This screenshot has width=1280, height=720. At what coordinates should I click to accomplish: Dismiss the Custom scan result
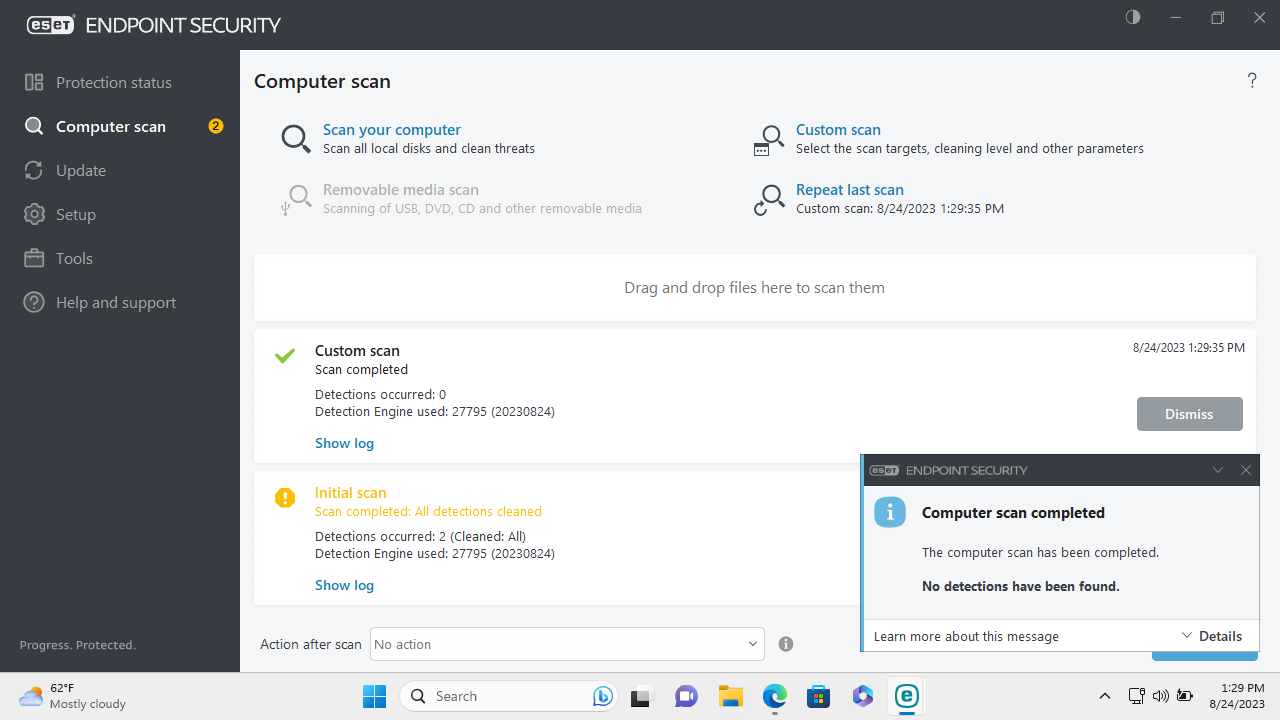pos(1190,414)
